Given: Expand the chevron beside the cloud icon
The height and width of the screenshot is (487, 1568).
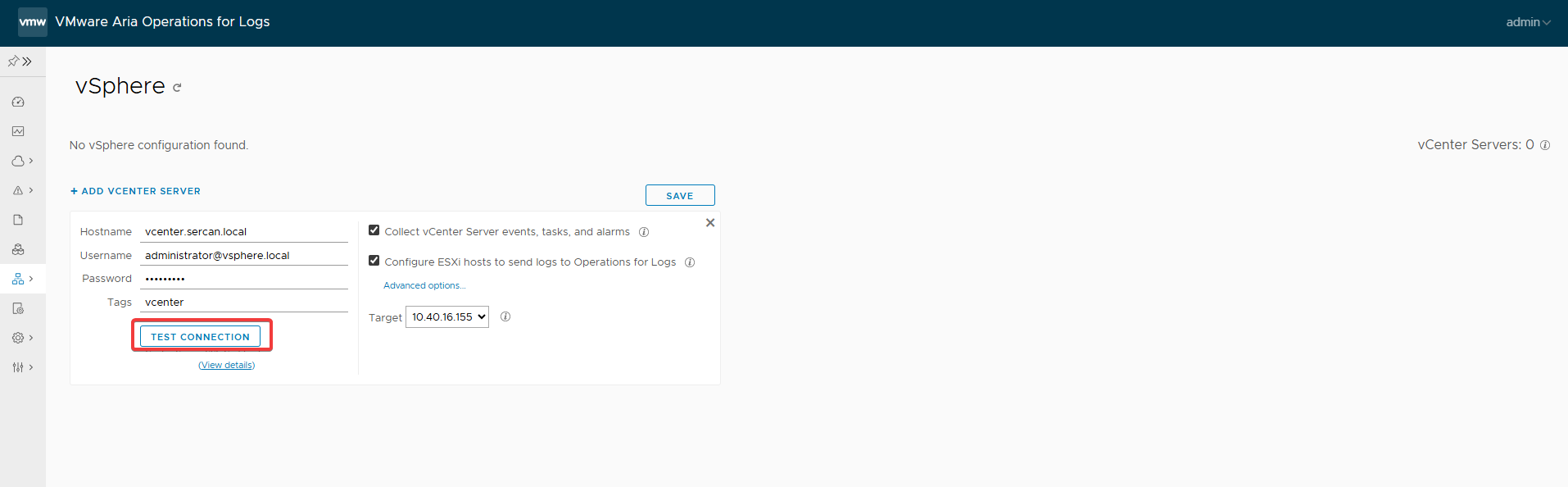Looking at the screenshot, I should click(31, 161).
